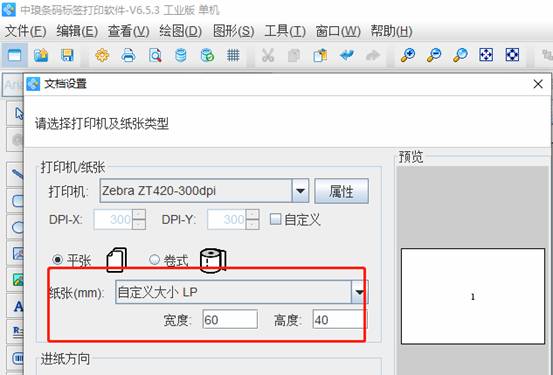The width and height of the screenshot is (553, 375).
Task: Click the database with green check icon
Action: 207,55
